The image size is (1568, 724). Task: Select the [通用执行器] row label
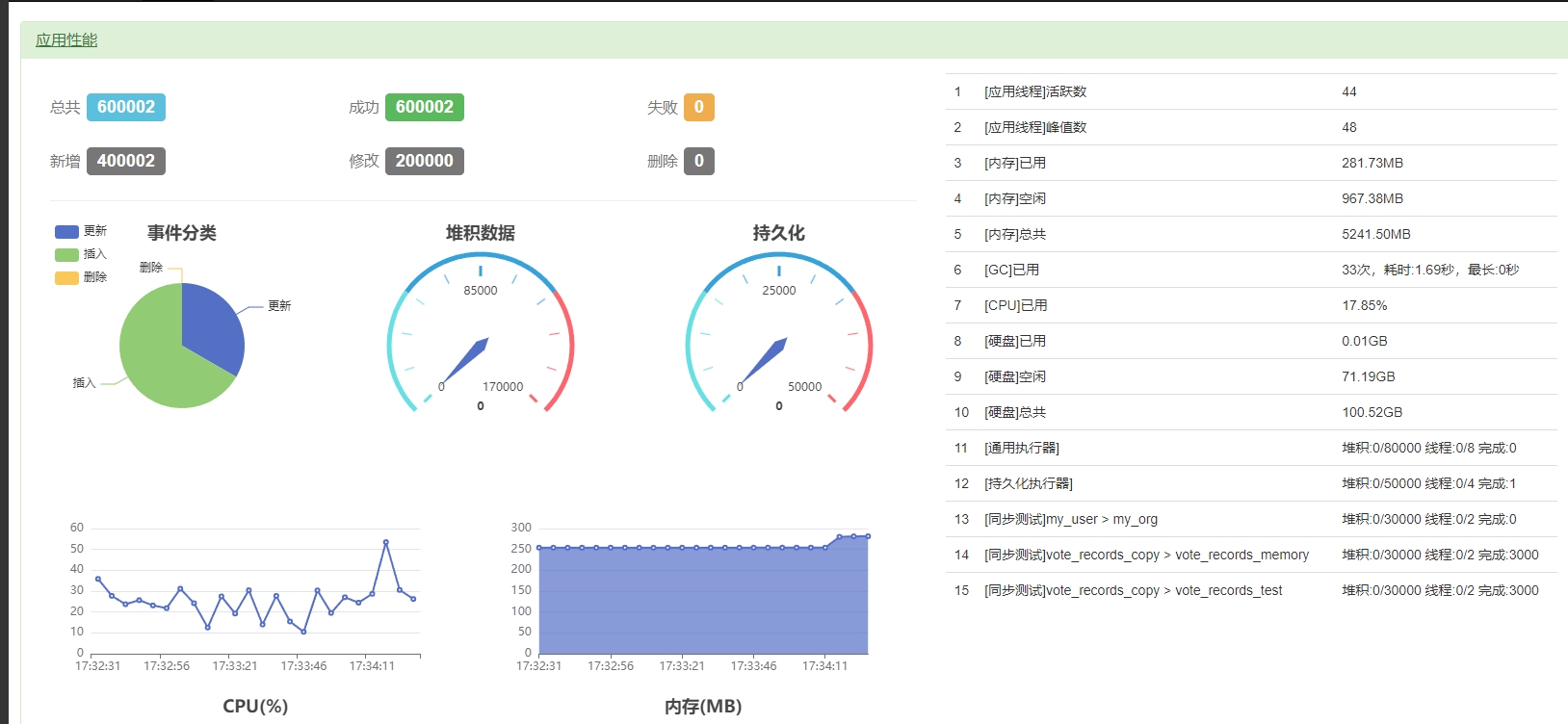point(1022,448)
